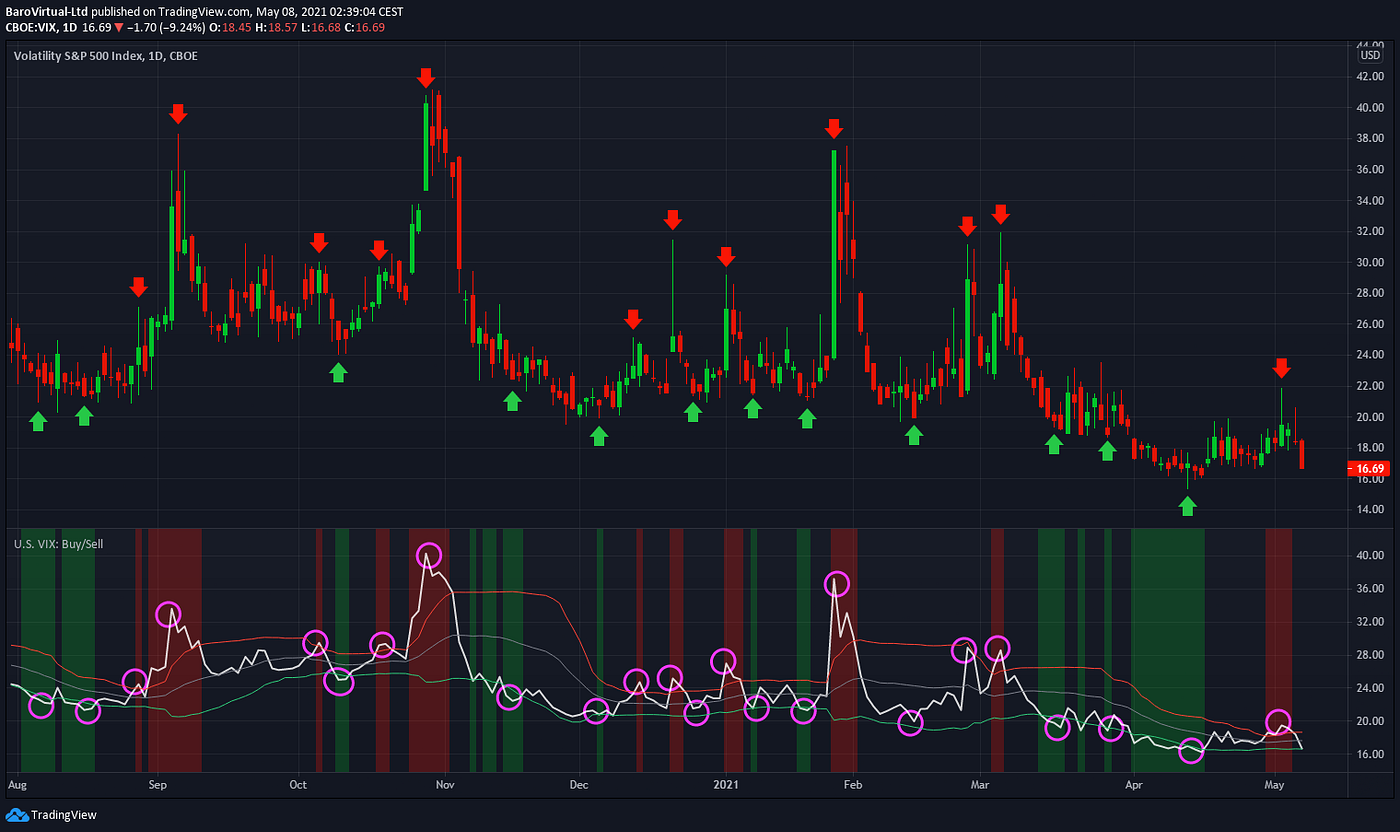
Task: Select the Volatility S&P 500 Index legend
Action: 105,56
